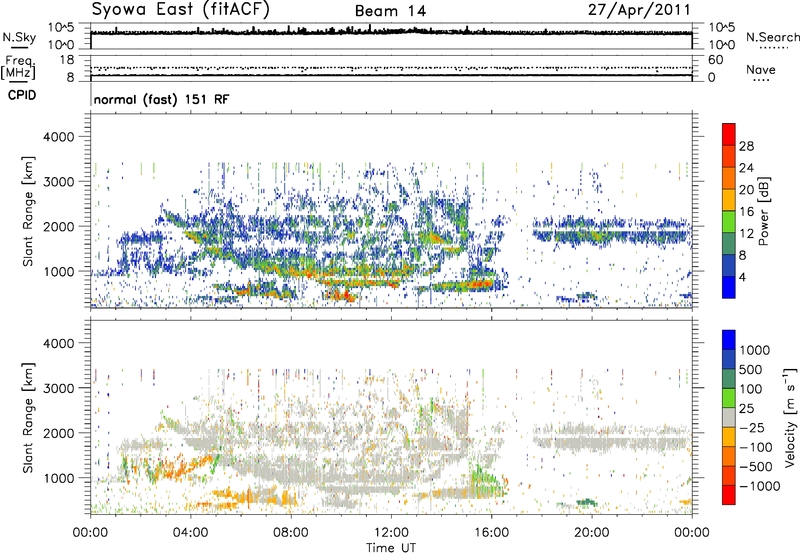The image size is (800, 554).
Task: Pick the bright blue bottom segment of the Power colorbar
Action: (729, 287)
